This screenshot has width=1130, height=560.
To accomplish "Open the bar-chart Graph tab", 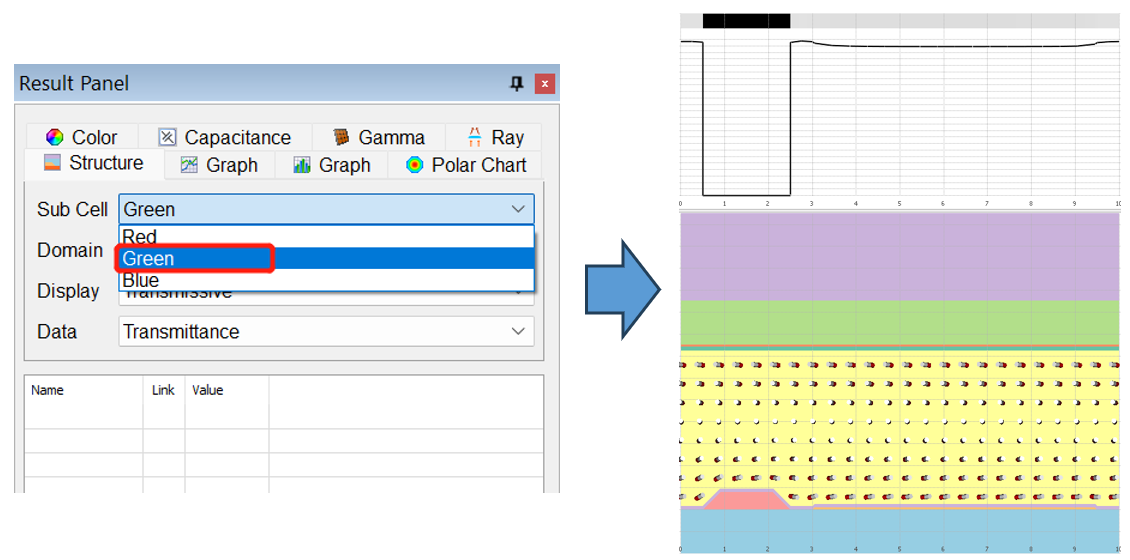I will pos(301,165).
